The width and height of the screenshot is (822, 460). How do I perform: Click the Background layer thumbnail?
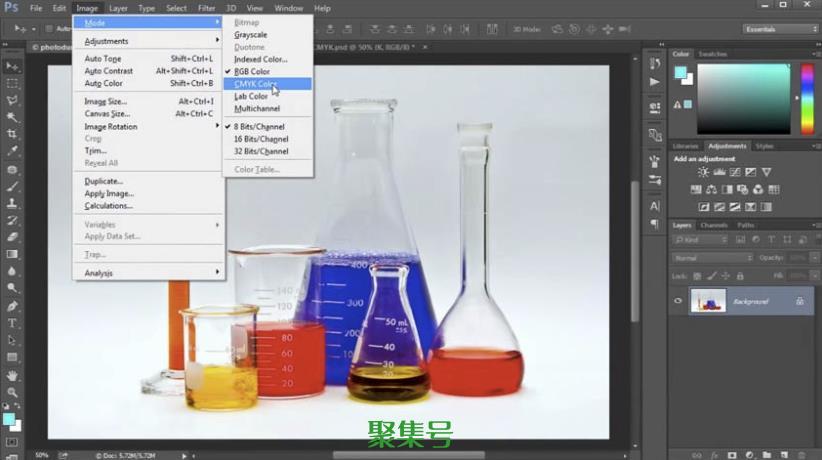pos(708,301)
